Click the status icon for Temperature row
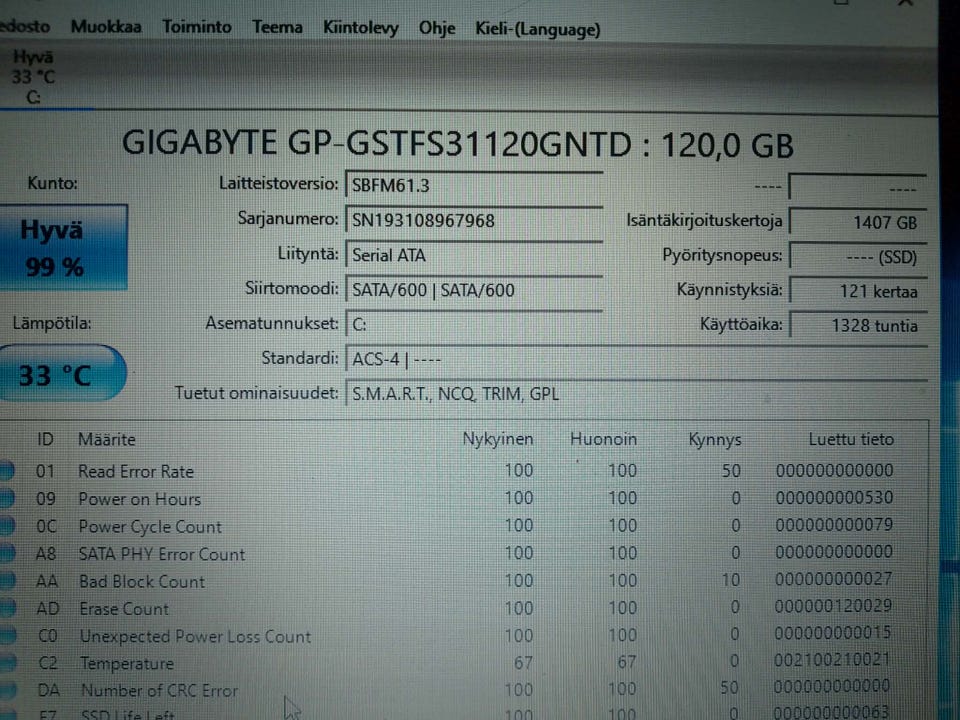The image size is (960, 720). tap(7, 662)
